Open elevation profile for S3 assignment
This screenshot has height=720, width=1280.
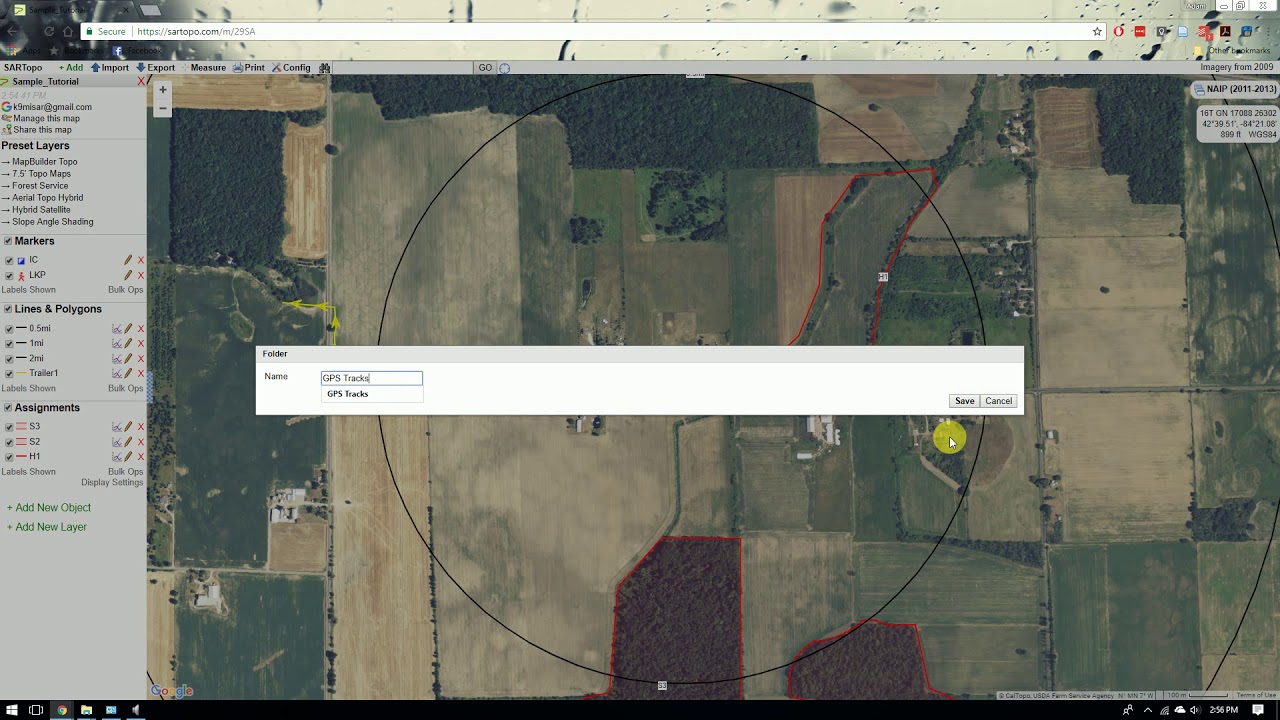coord(116,426)
